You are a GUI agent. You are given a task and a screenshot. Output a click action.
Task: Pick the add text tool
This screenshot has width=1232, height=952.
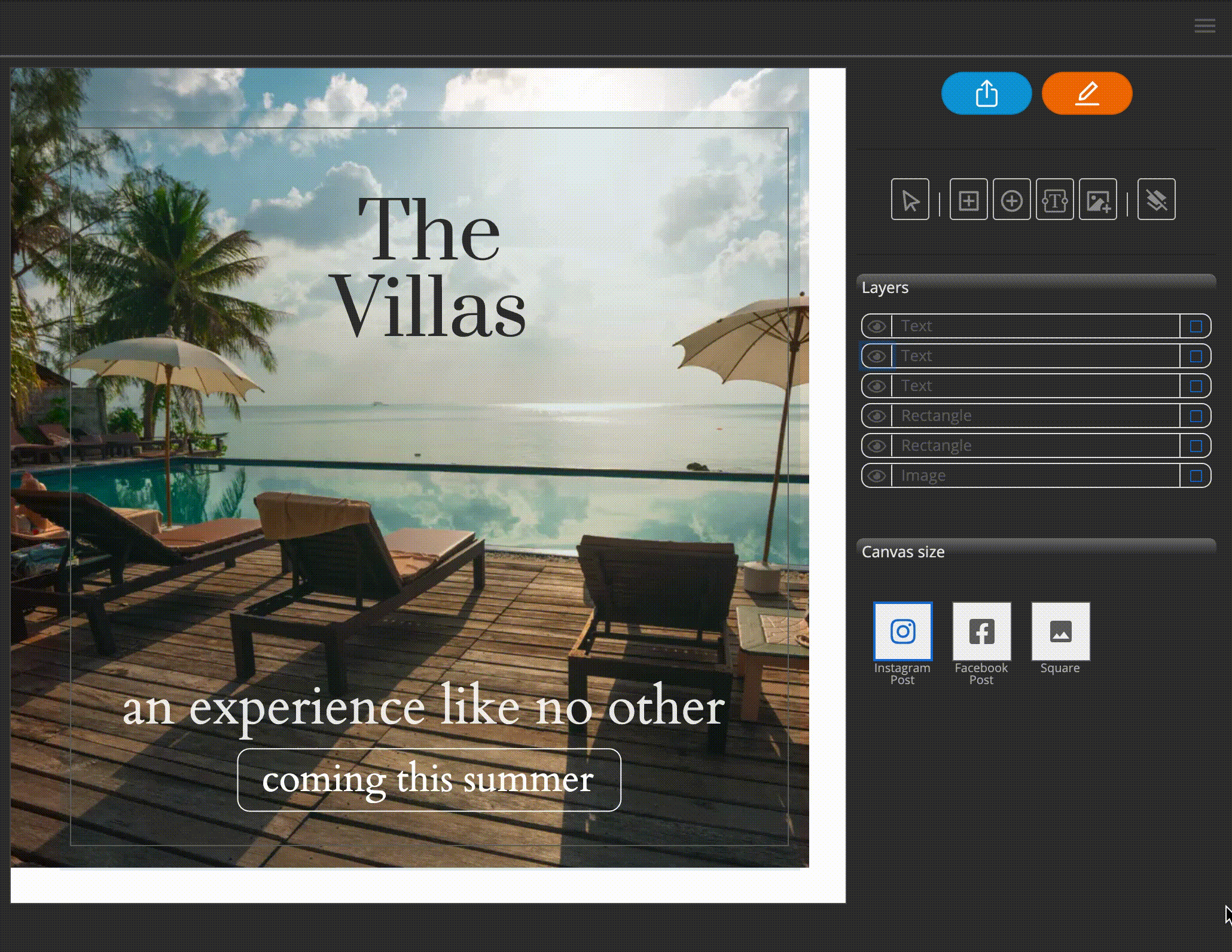point(1054,199)
